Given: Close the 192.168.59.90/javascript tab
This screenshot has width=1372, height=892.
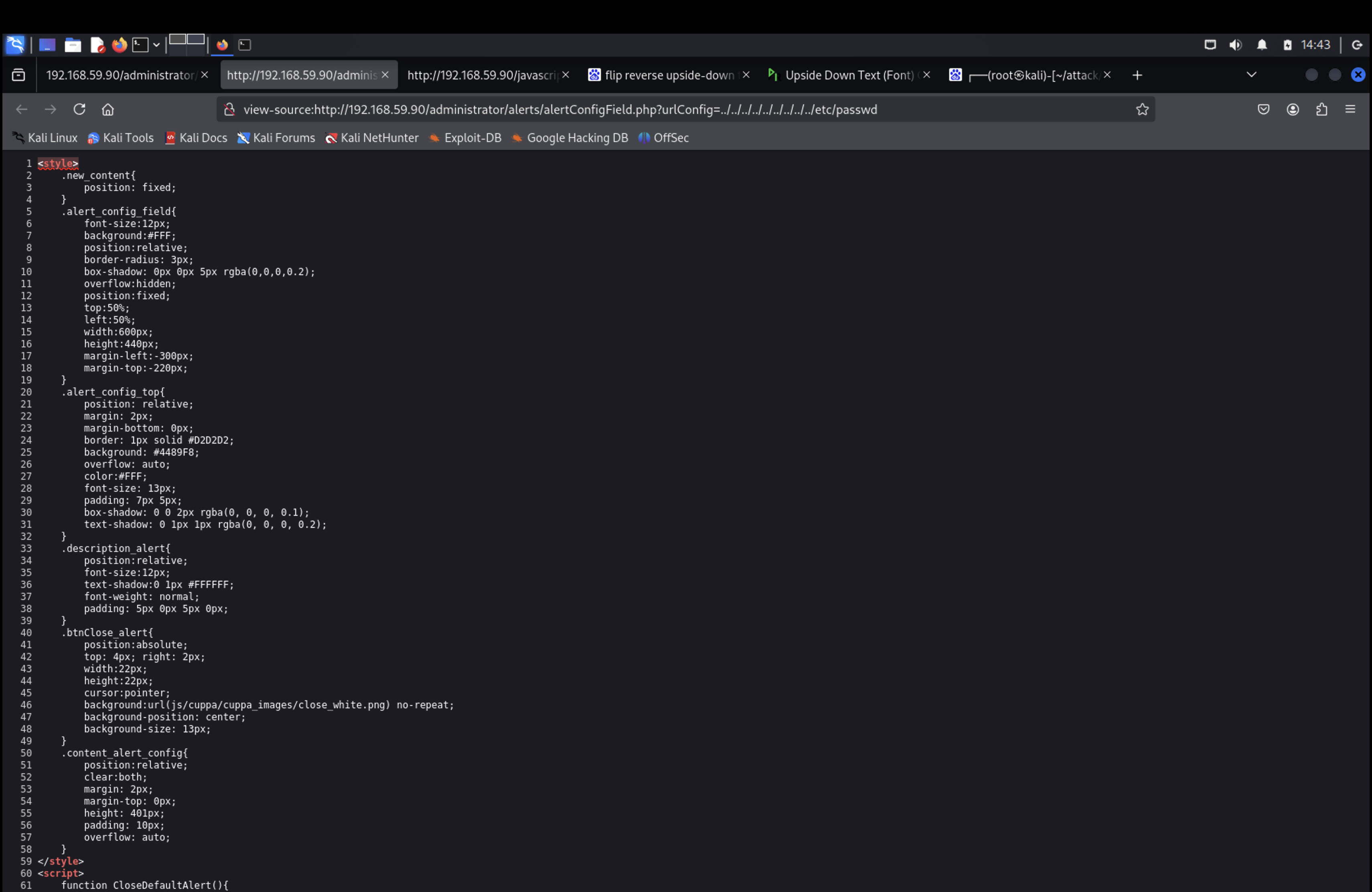Looking at the screenshot, I should coord(566,75).
